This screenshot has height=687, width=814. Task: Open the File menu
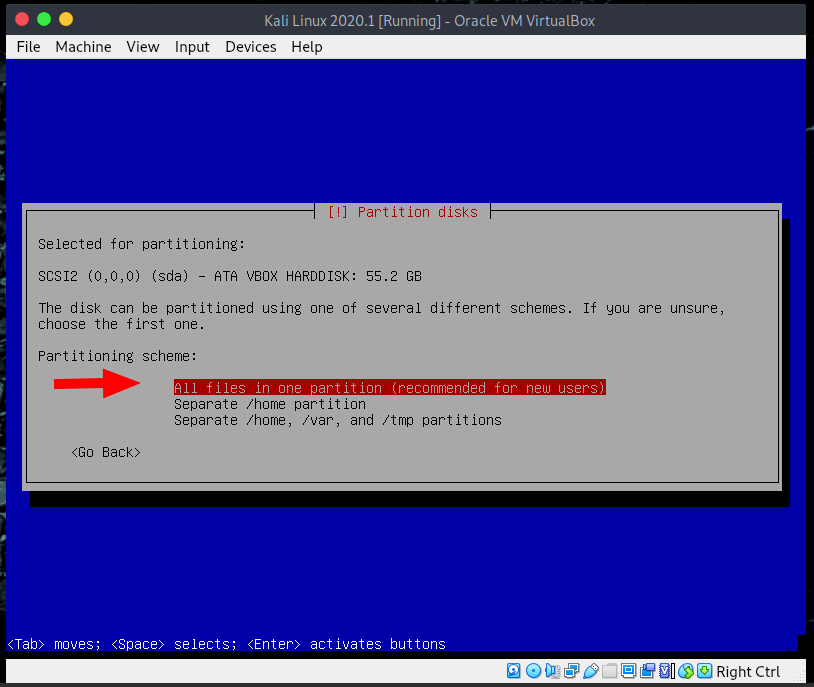click(28, 47)
